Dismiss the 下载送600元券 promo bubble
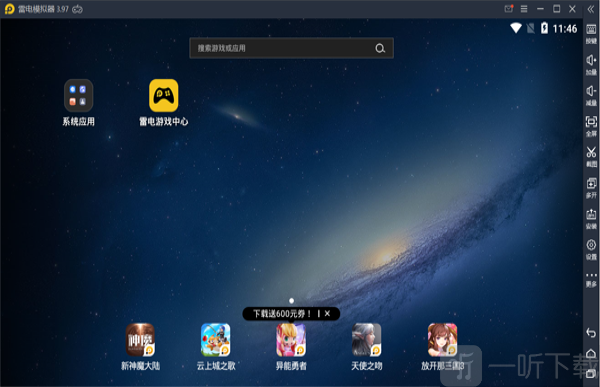600x387 pixels. click(x=328, y=314)
